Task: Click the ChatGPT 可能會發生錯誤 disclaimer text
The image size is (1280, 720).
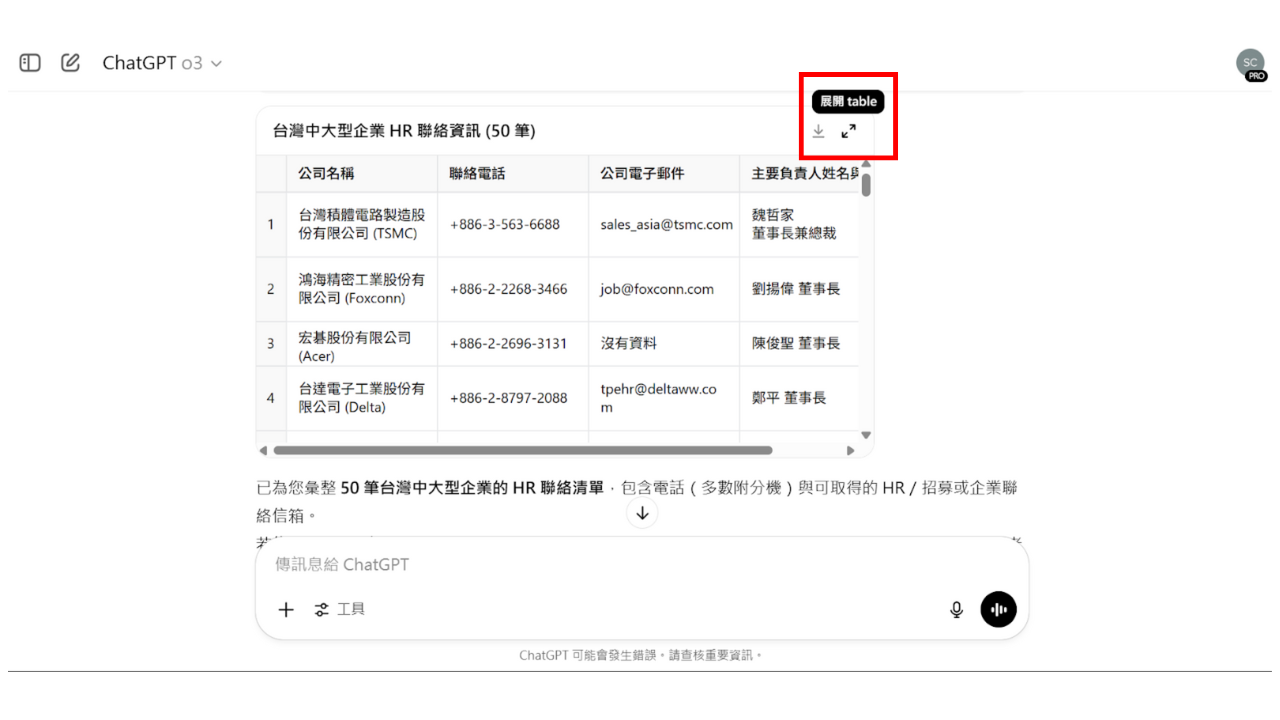Action: (641, 655)
